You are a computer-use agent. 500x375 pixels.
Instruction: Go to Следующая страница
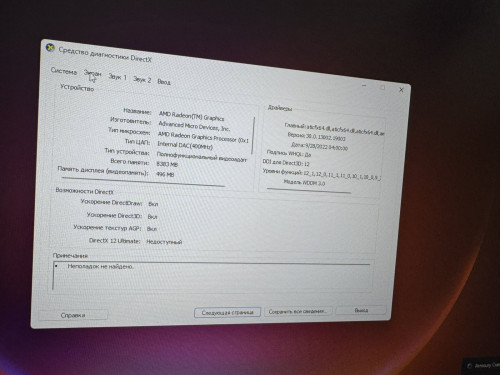click(x=227, y=312)
